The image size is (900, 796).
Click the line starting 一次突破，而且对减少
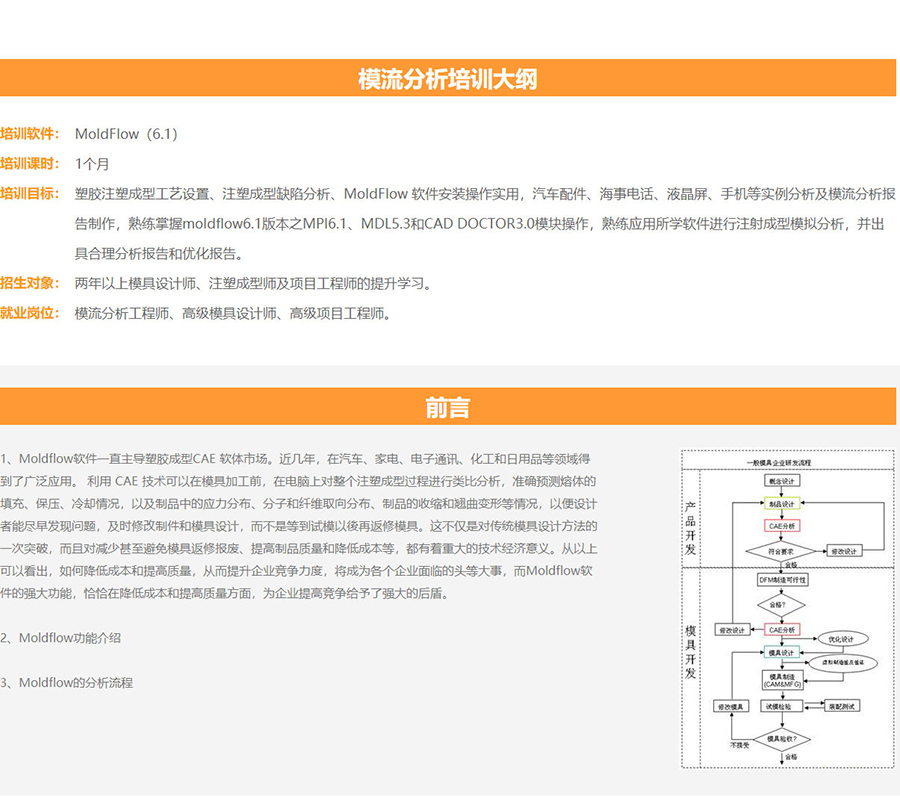(x=298, y=548)
